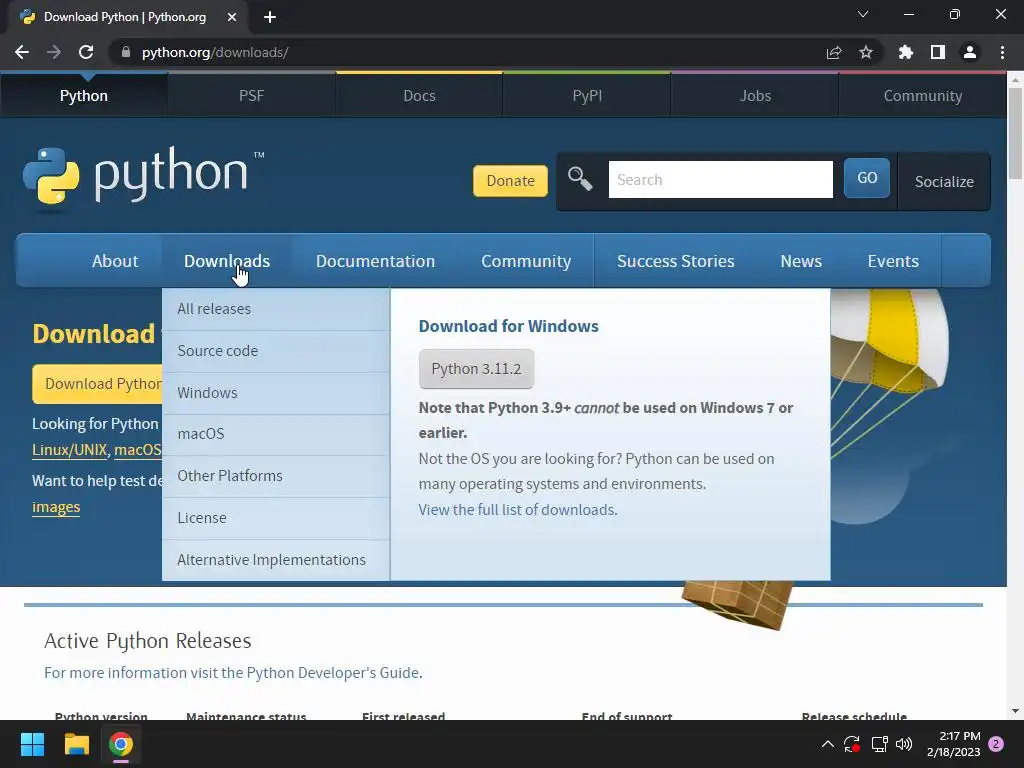
Task: Click the site lock icon in address bar
Action: [126, 52]
